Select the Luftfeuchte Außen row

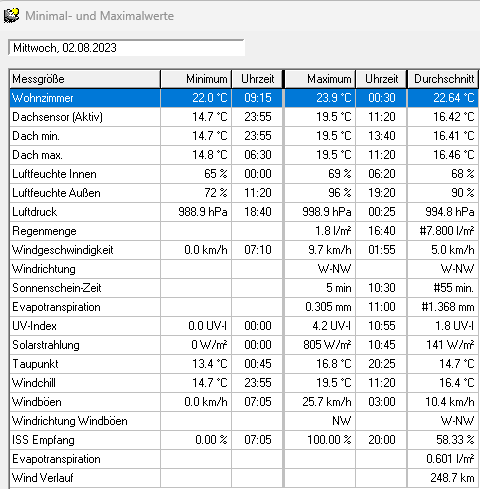[244, 193]
